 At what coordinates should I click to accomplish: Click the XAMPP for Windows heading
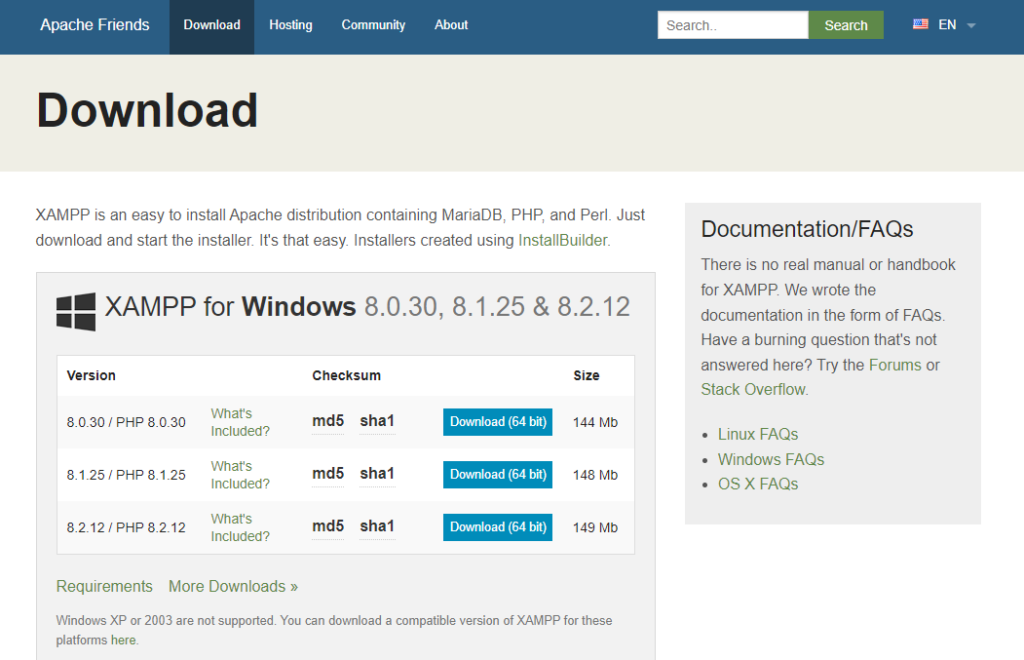tap(367, 307)
